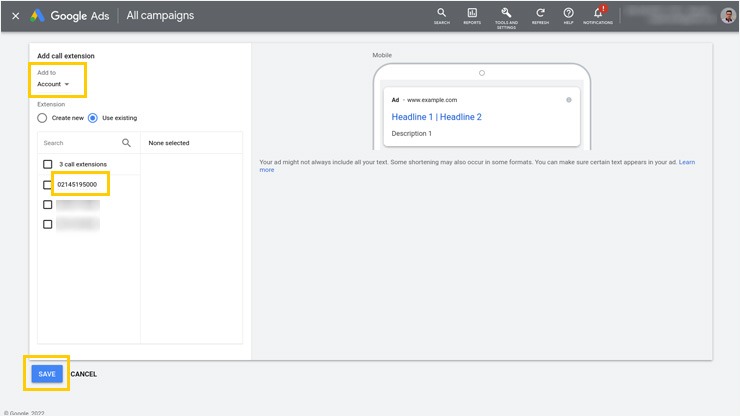The width and height of the screenshot is (740, 416).
Task: Select the Create new radio button
Action: pyautogui.click(x=42, y=118)
